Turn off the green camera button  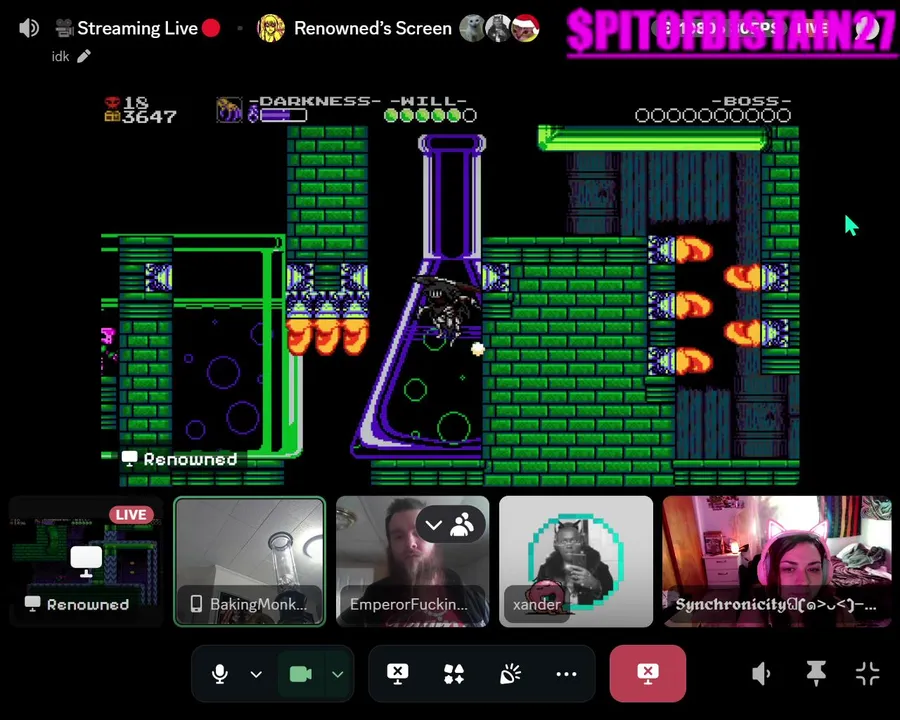(x=301, y=674)
